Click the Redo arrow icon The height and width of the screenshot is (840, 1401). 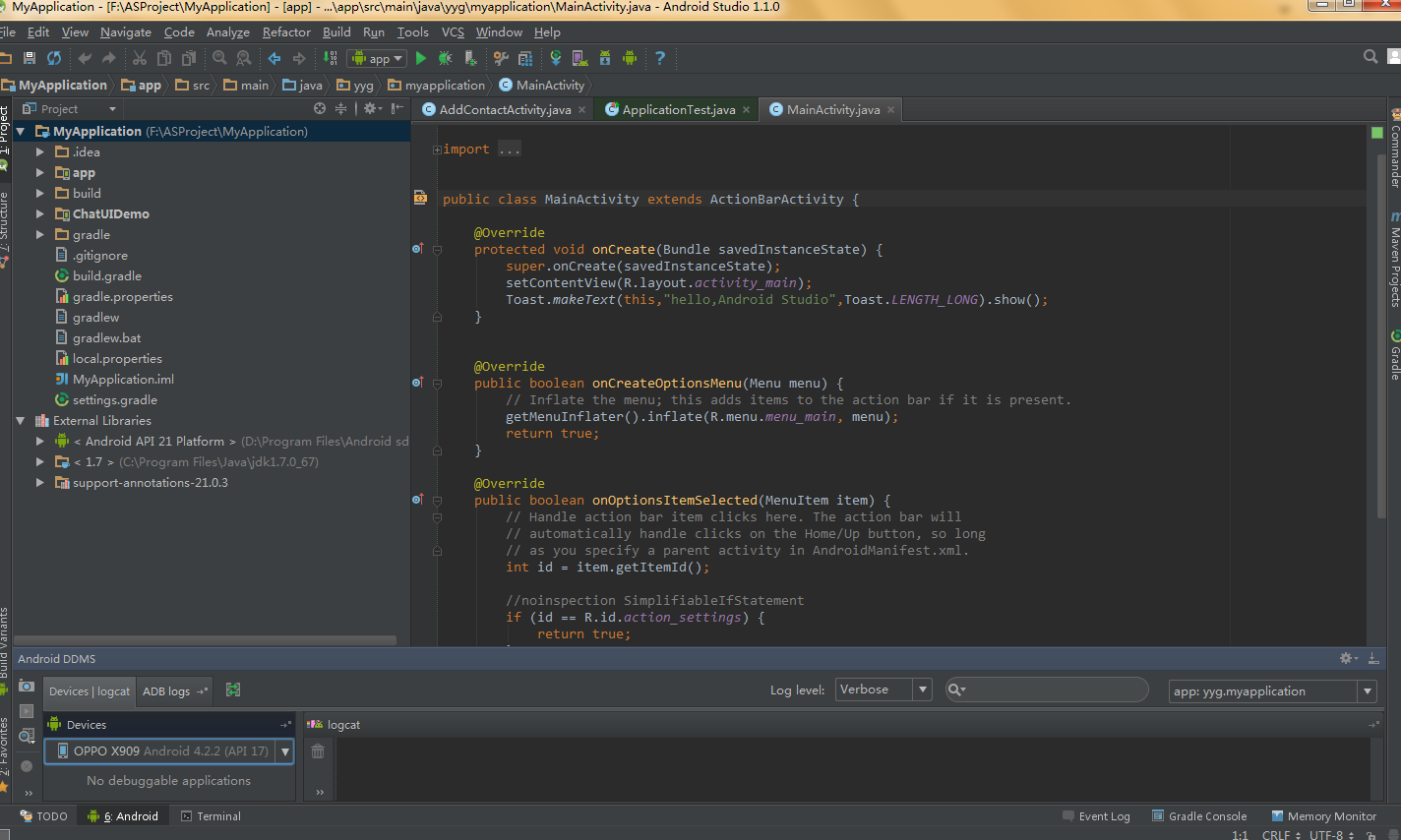tap(108, 59)
